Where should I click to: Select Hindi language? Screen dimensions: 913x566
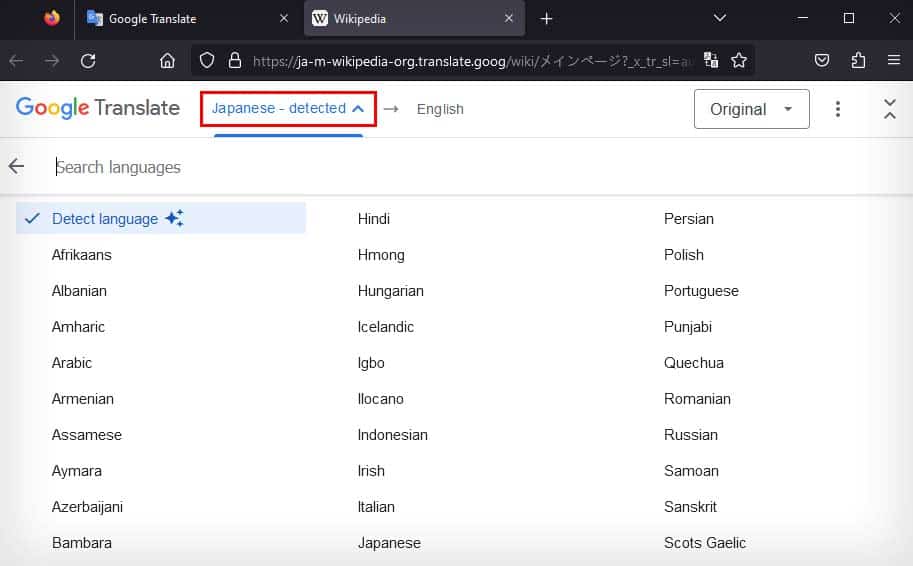point(374,218)
